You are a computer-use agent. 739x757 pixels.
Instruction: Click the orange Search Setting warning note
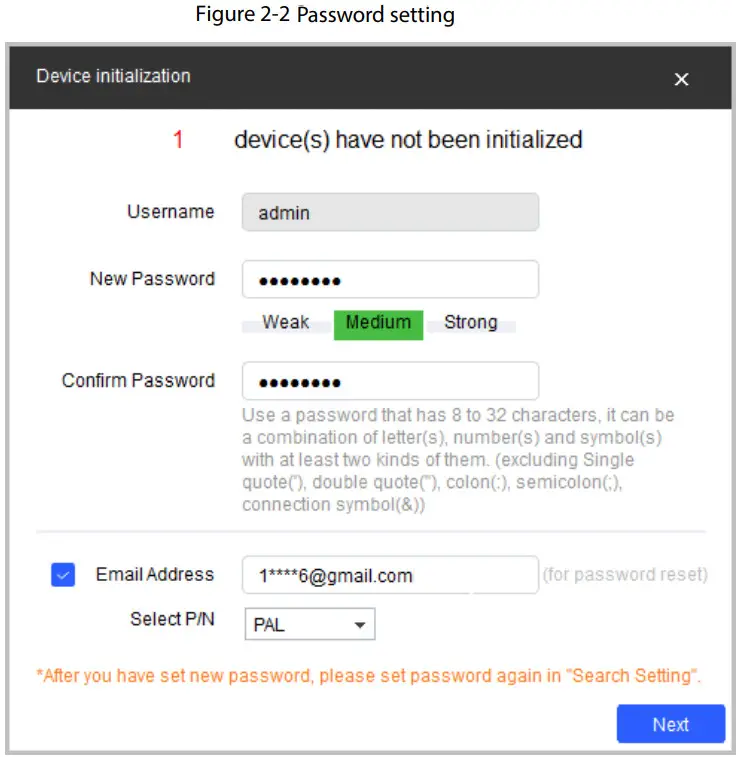pyautogui.click(x=368, y=676)
